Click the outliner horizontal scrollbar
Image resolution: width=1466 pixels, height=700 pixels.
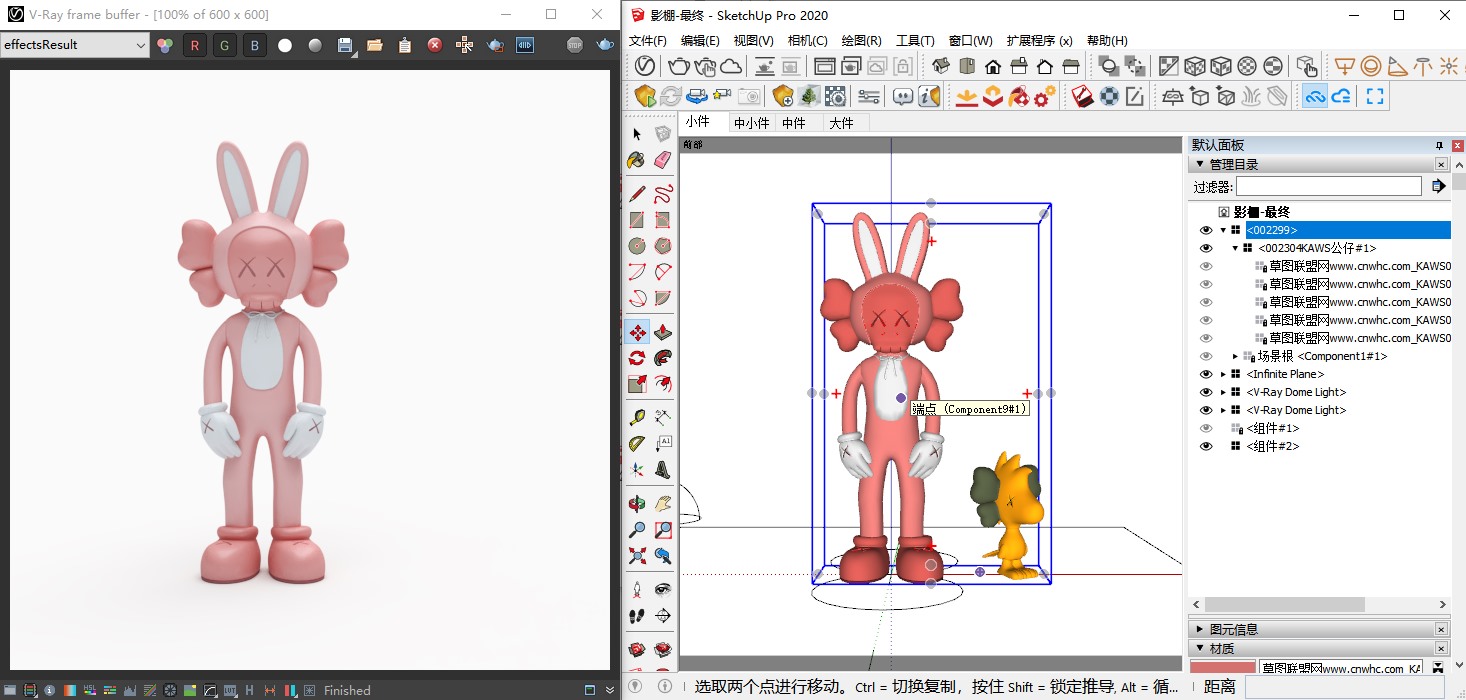point(1285,605)
